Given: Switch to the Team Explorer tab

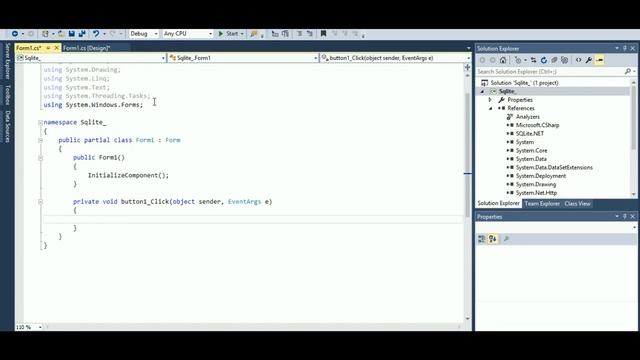Looking at the screenshot, I should click(542, 203).
